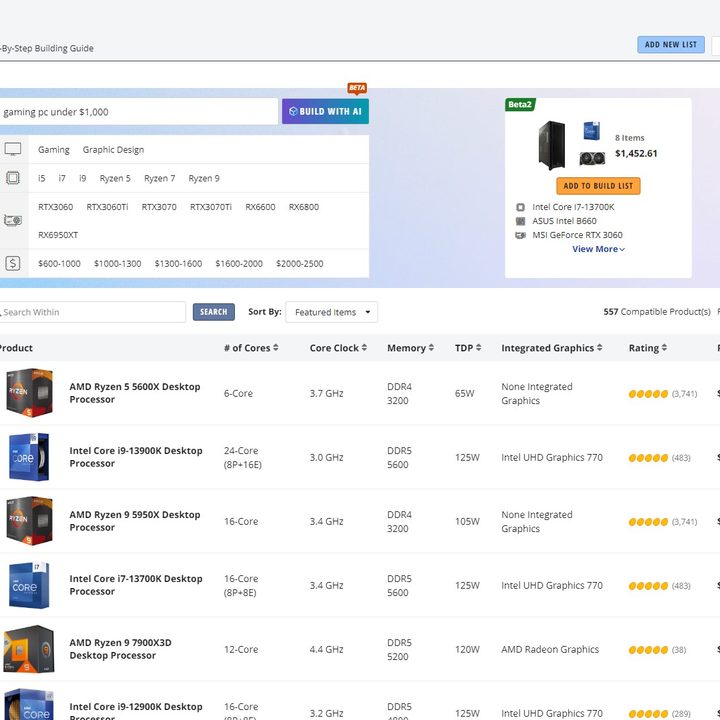Open the AMD Ryzen 9 5950X product image

(x=29, y=521)
